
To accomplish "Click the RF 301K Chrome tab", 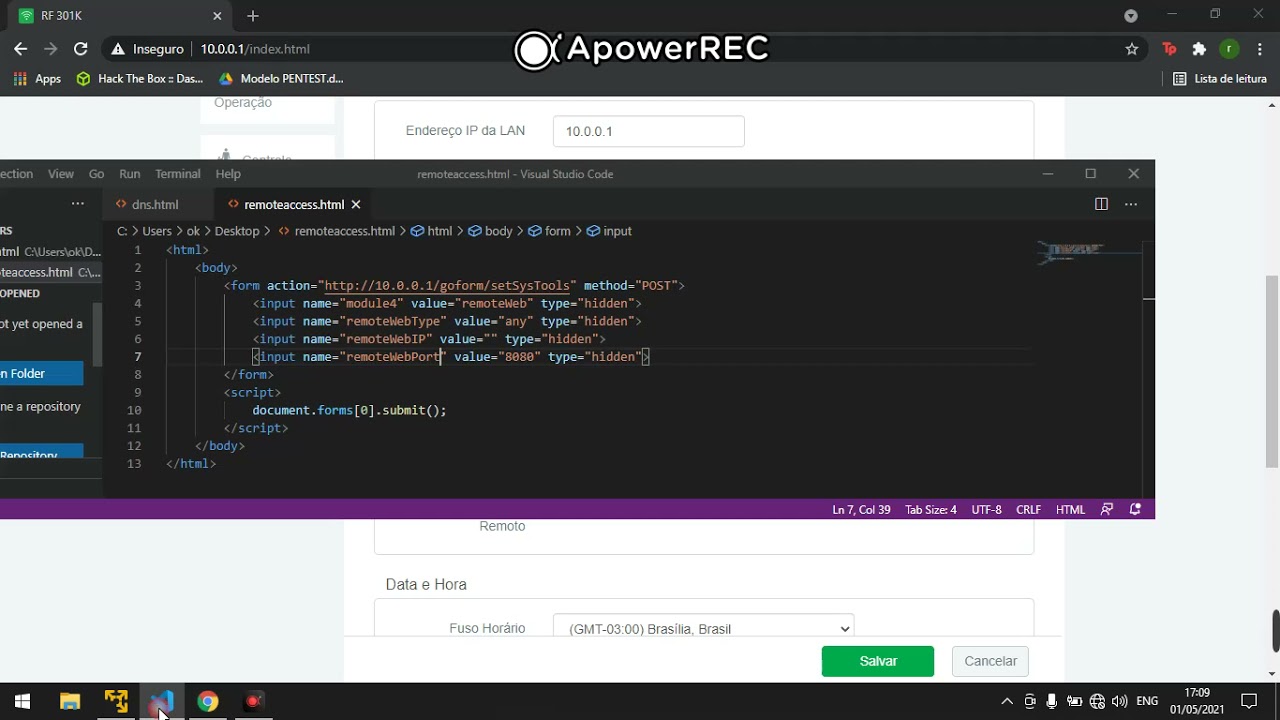I will [120, 16].
